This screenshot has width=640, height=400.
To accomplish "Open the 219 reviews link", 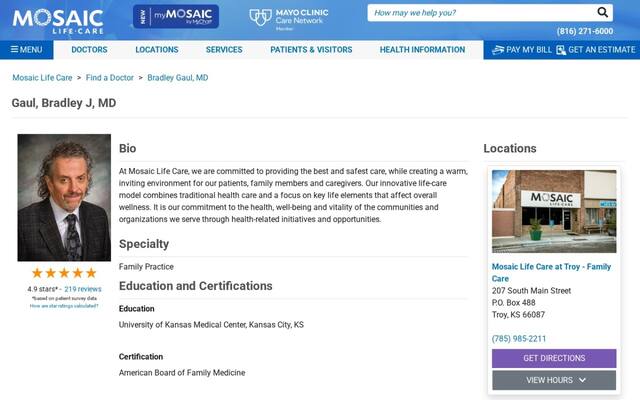I will 83,289.
